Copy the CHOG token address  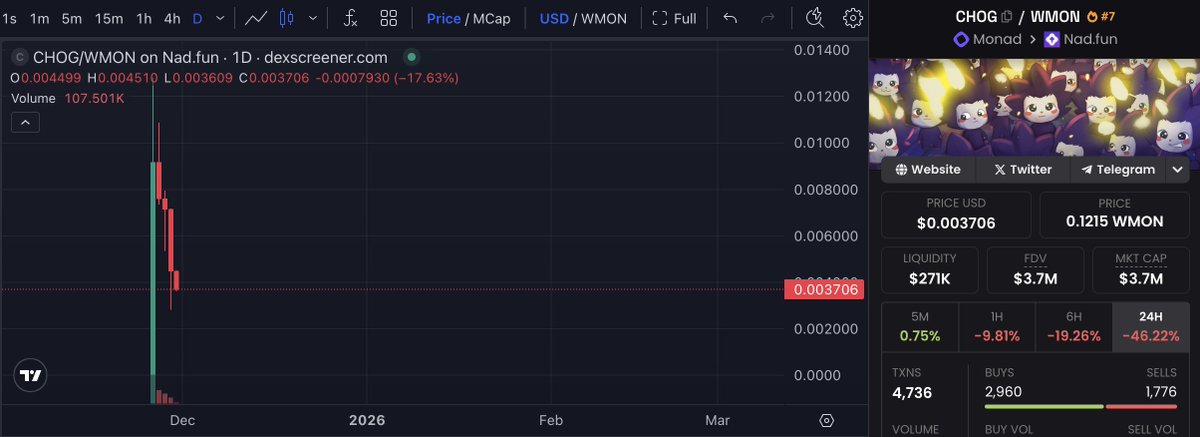(1007, 17)
